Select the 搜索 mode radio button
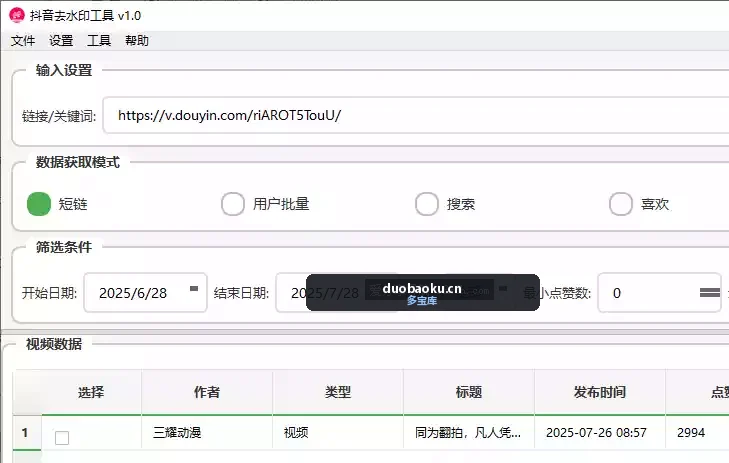The image size is (729, 463). 427,204
